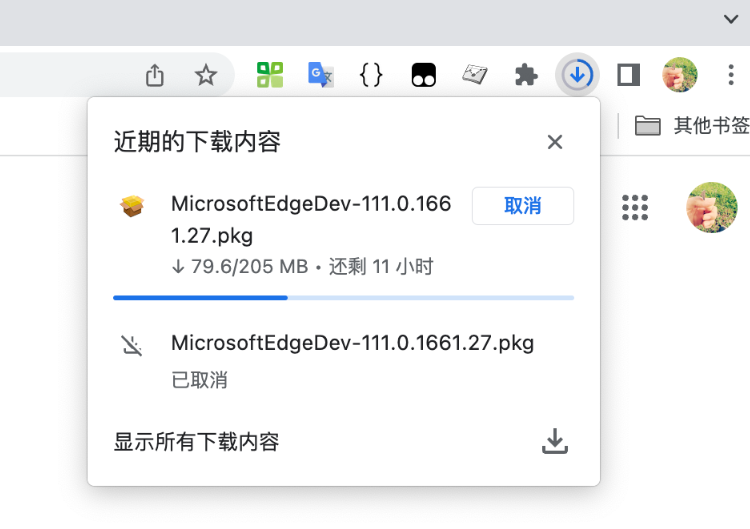Close the 近期的下载内容 popup
The width and height of the screenshot is (750, 529).
click(x=555, y=142)
